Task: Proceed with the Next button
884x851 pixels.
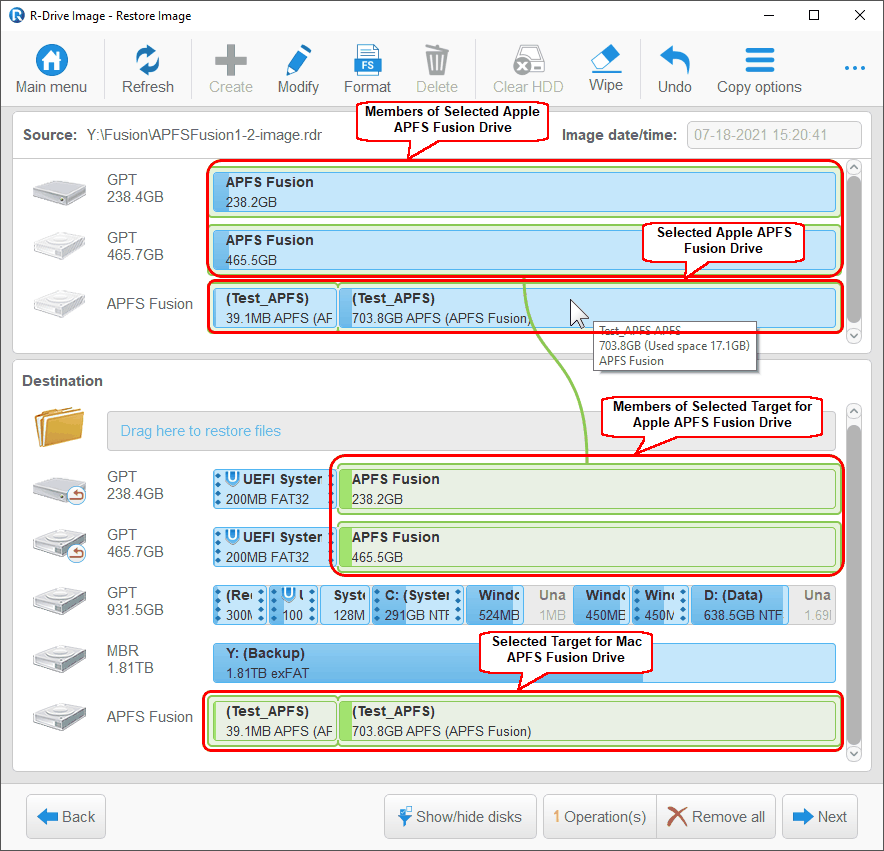Action: coord(820,816)
